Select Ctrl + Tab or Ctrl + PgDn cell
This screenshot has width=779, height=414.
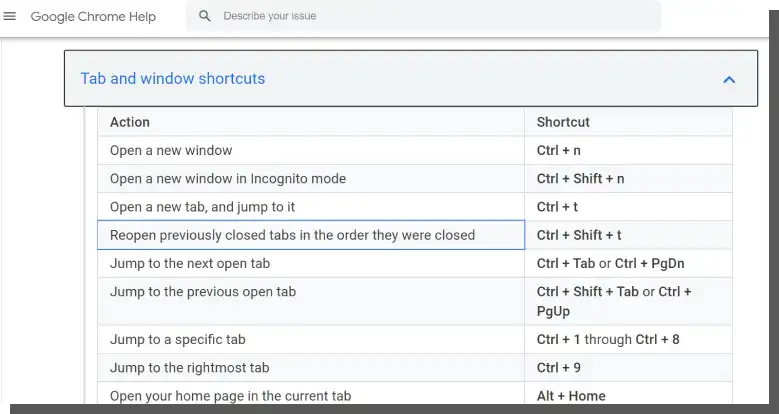point(628,263)
